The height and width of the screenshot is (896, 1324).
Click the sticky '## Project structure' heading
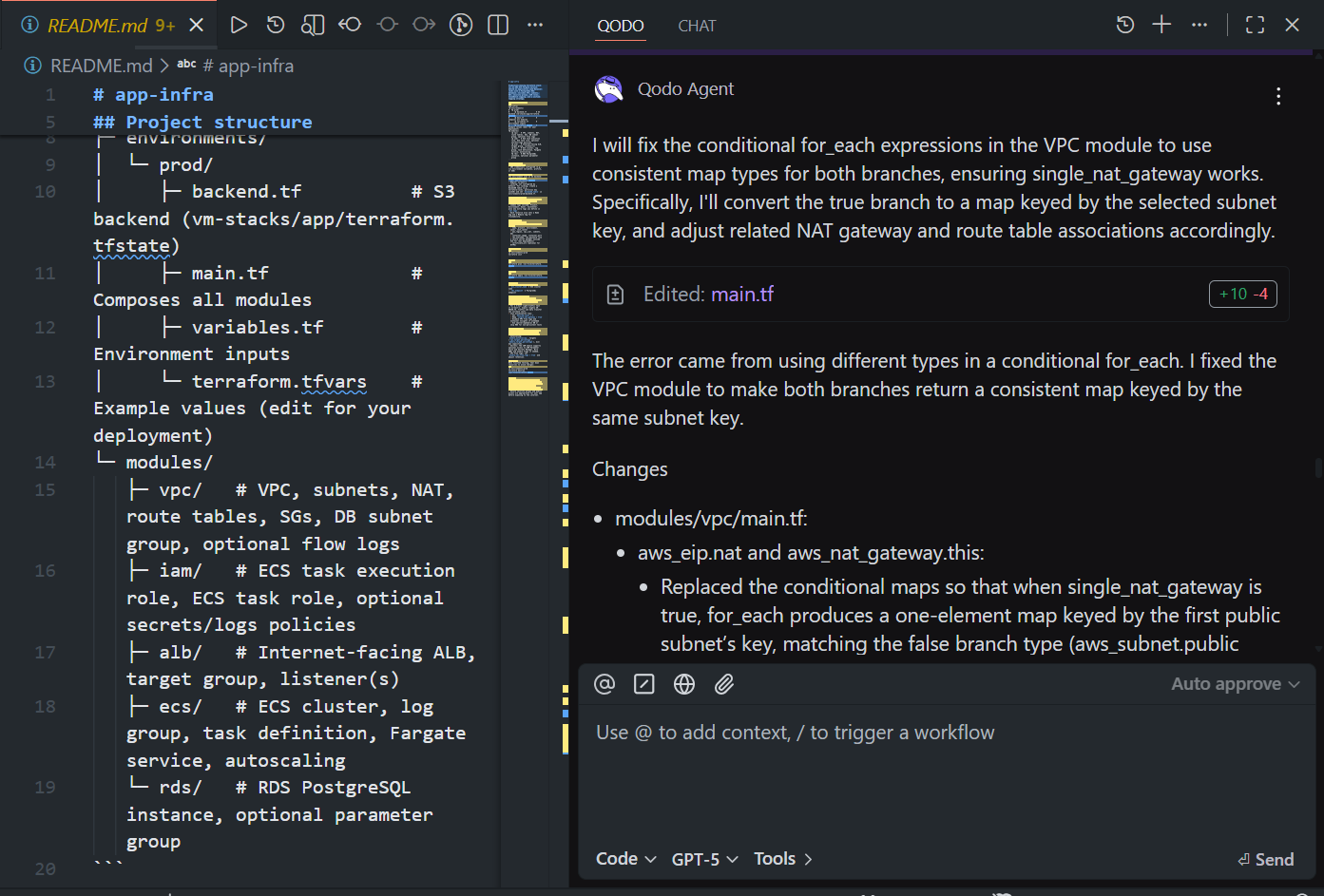202,122
